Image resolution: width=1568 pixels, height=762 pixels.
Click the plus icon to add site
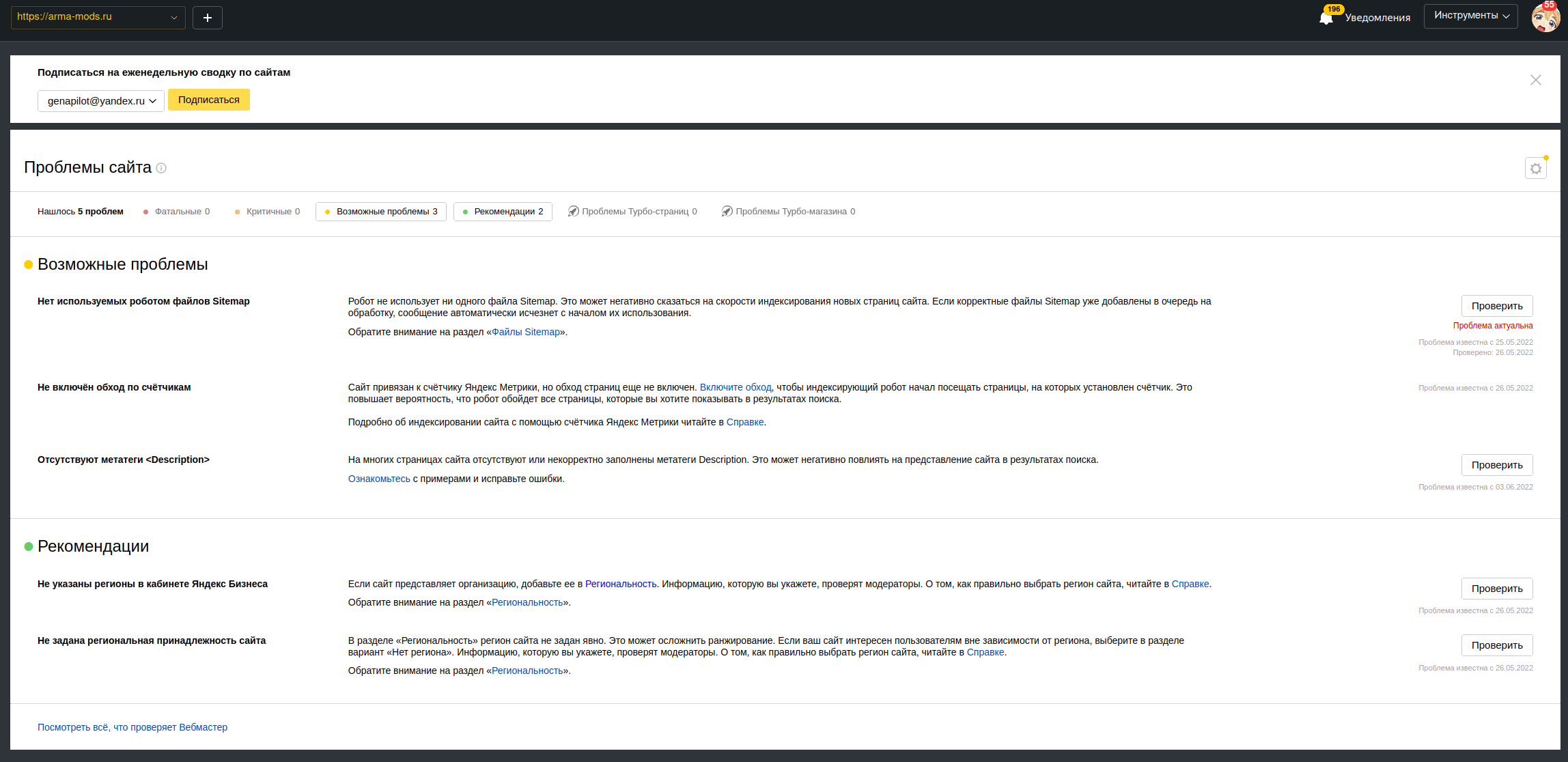pos(208,18)
